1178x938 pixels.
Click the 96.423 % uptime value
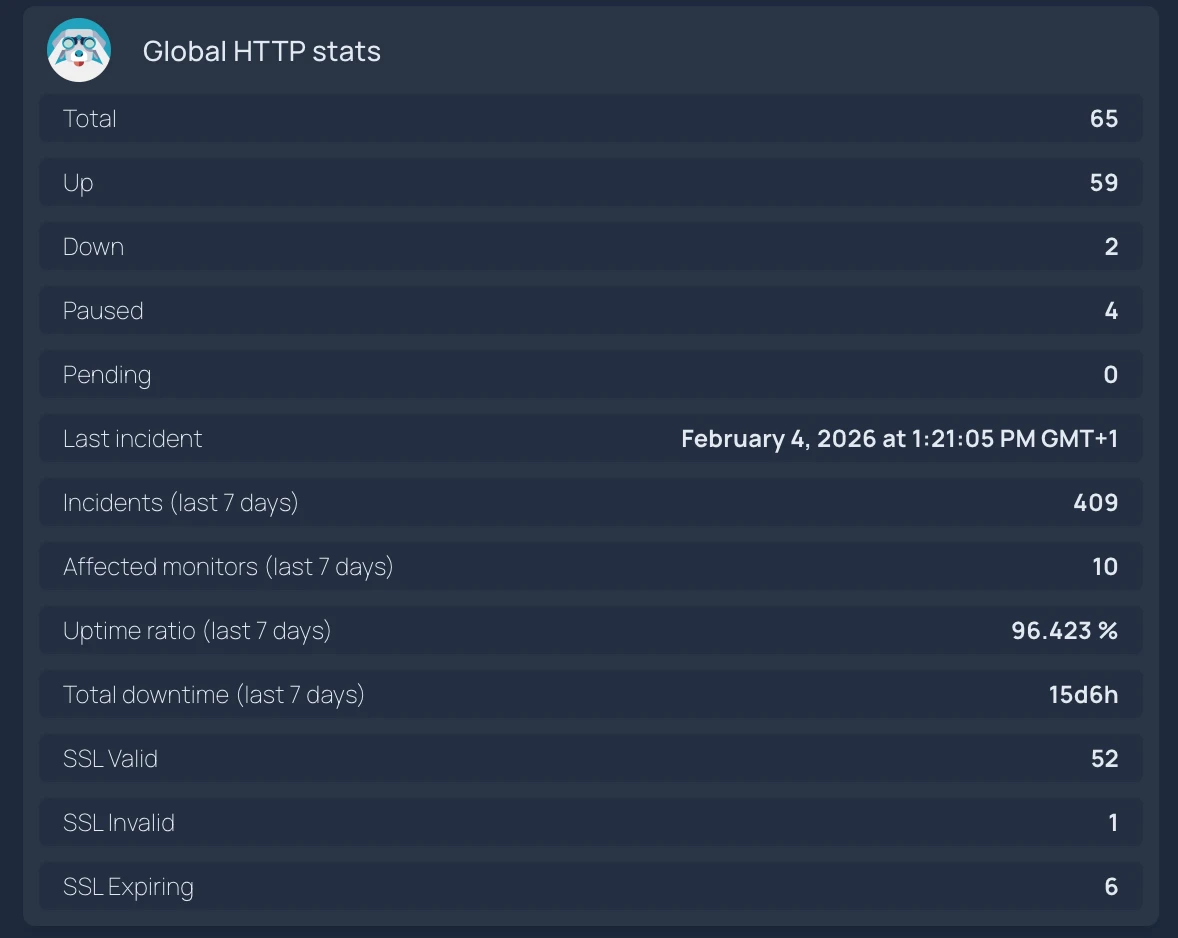coord(1064,631)
